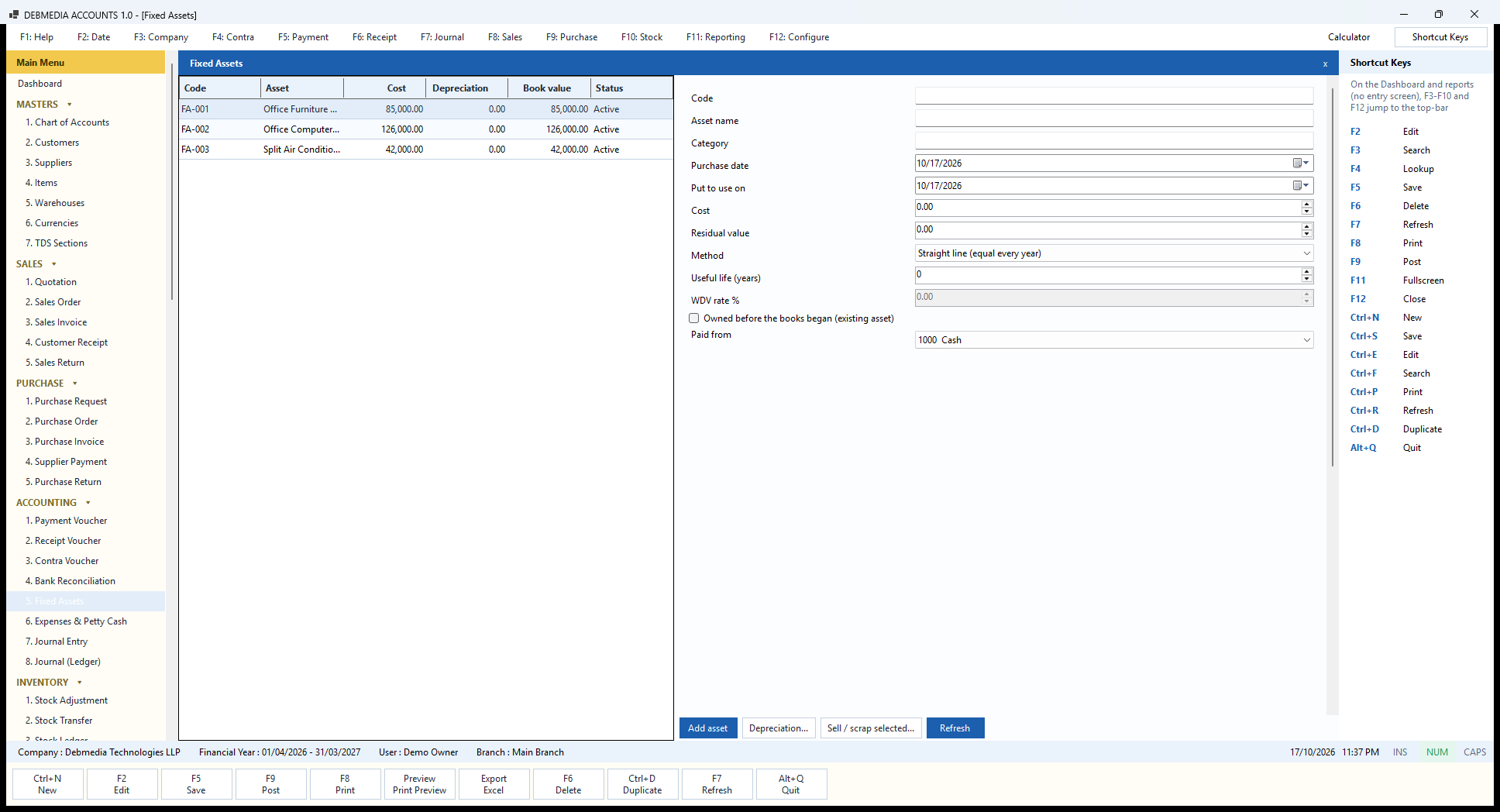
Task: Click bottom bar F6 Delete button
Action: (x=568, y=784)
